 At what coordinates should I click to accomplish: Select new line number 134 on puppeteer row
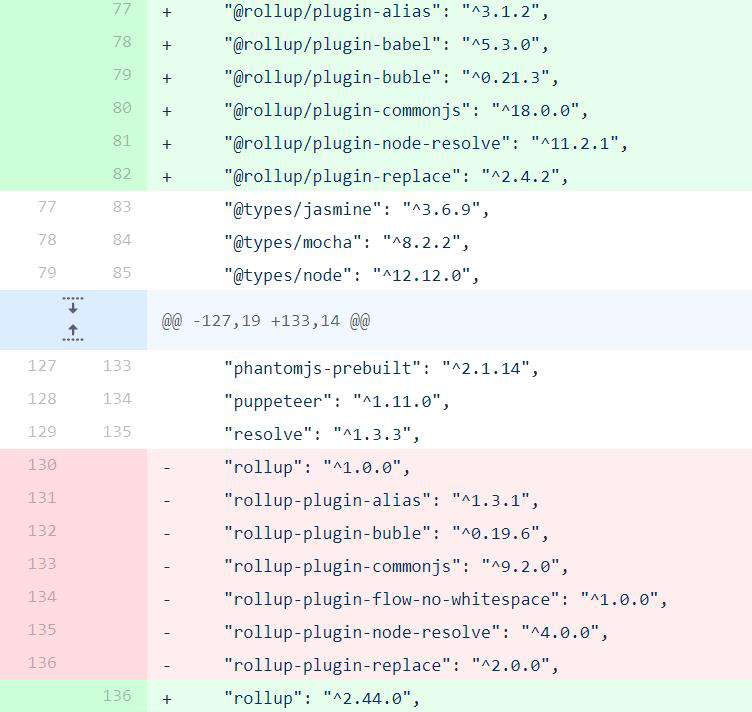[117, 399]
